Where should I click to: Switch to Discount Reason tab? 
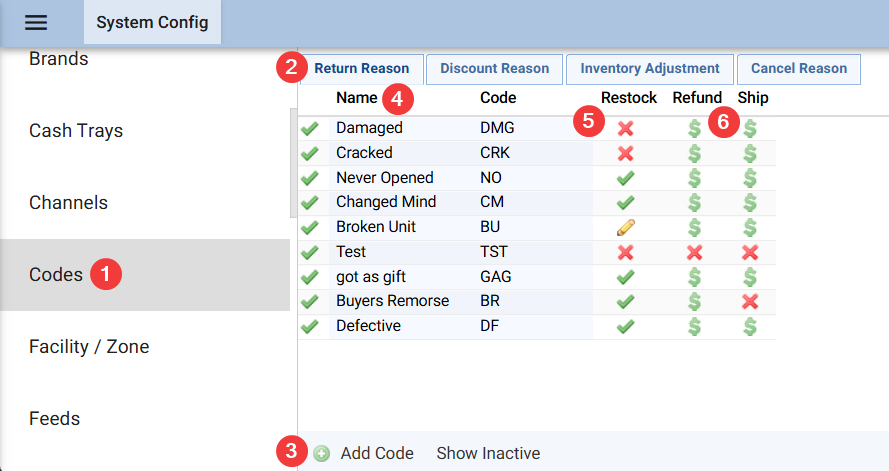[x=494, y=69]
